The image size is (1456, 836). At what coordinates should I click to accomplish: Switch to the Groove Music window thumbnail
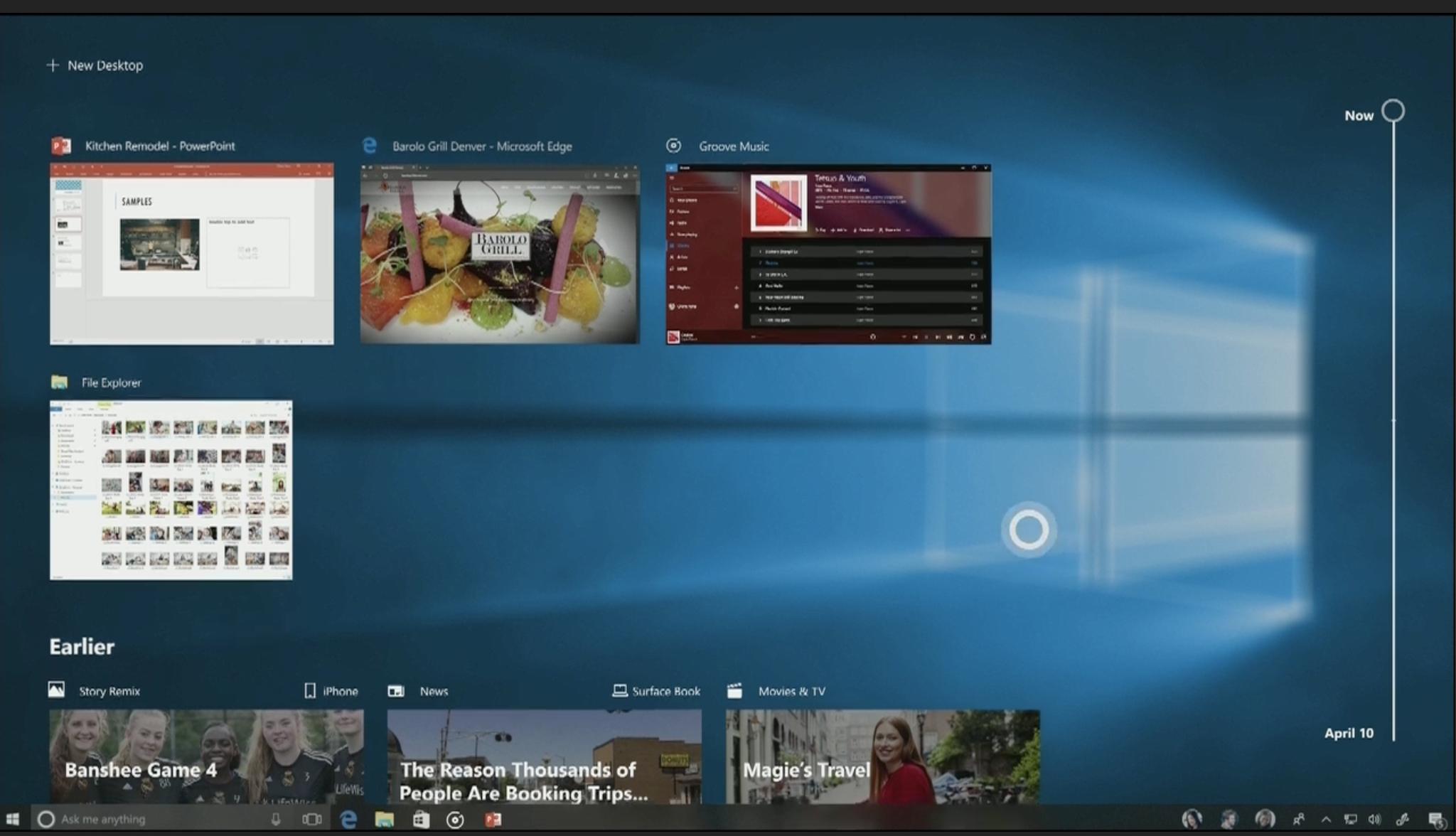(x=828, y=254)
